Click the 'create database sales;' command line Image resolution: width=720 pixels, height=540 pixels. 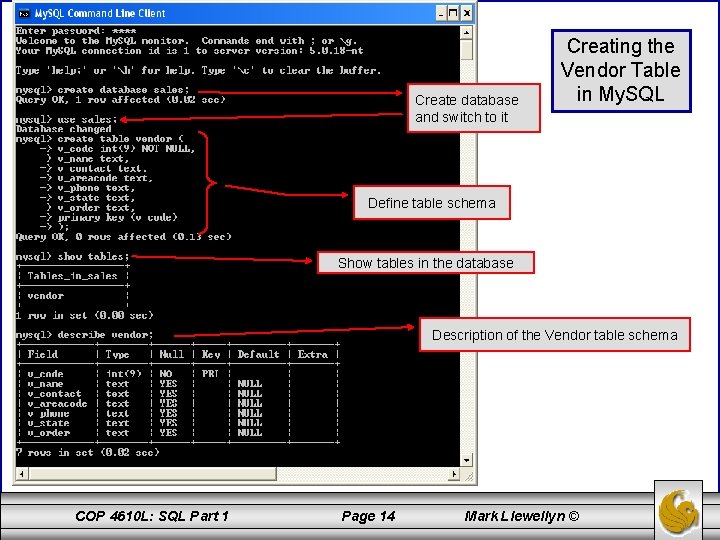[x=102, y=90]
